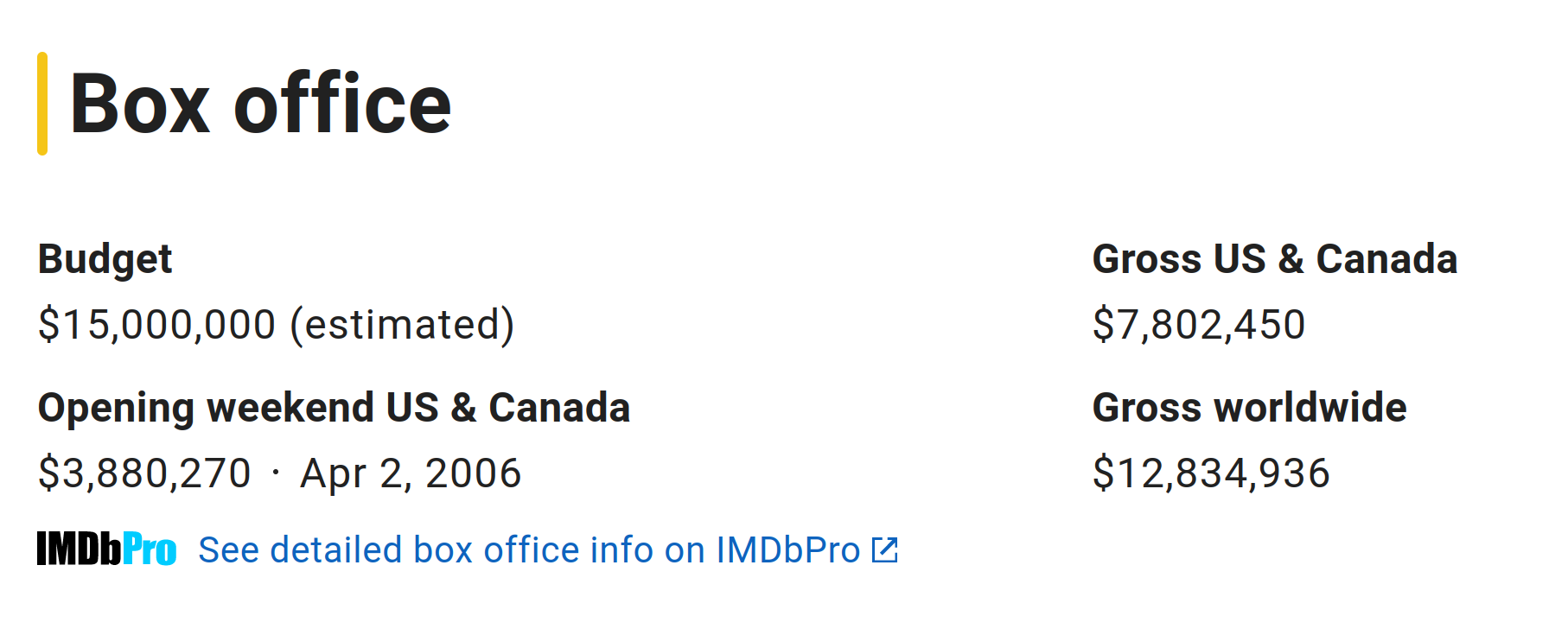Viewport: 1568px width, 635px height.
Task: Click the blue Pro part of logo
Action: (x=150, y=549)
